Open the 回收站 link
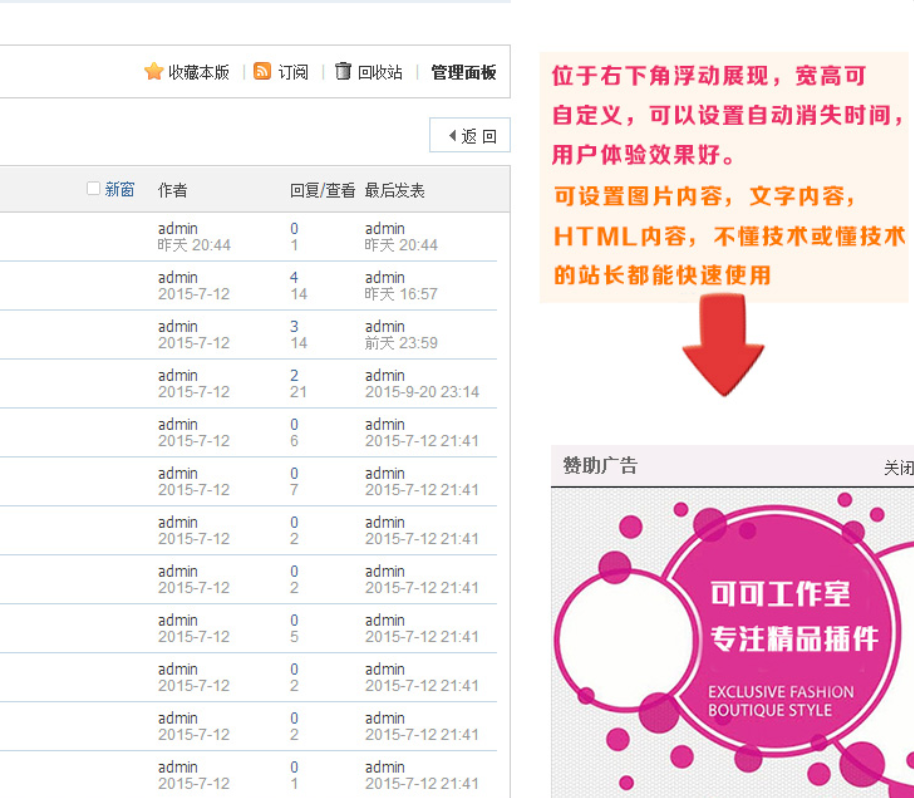Screen dimensions: 914x798 tap(380, 72)
